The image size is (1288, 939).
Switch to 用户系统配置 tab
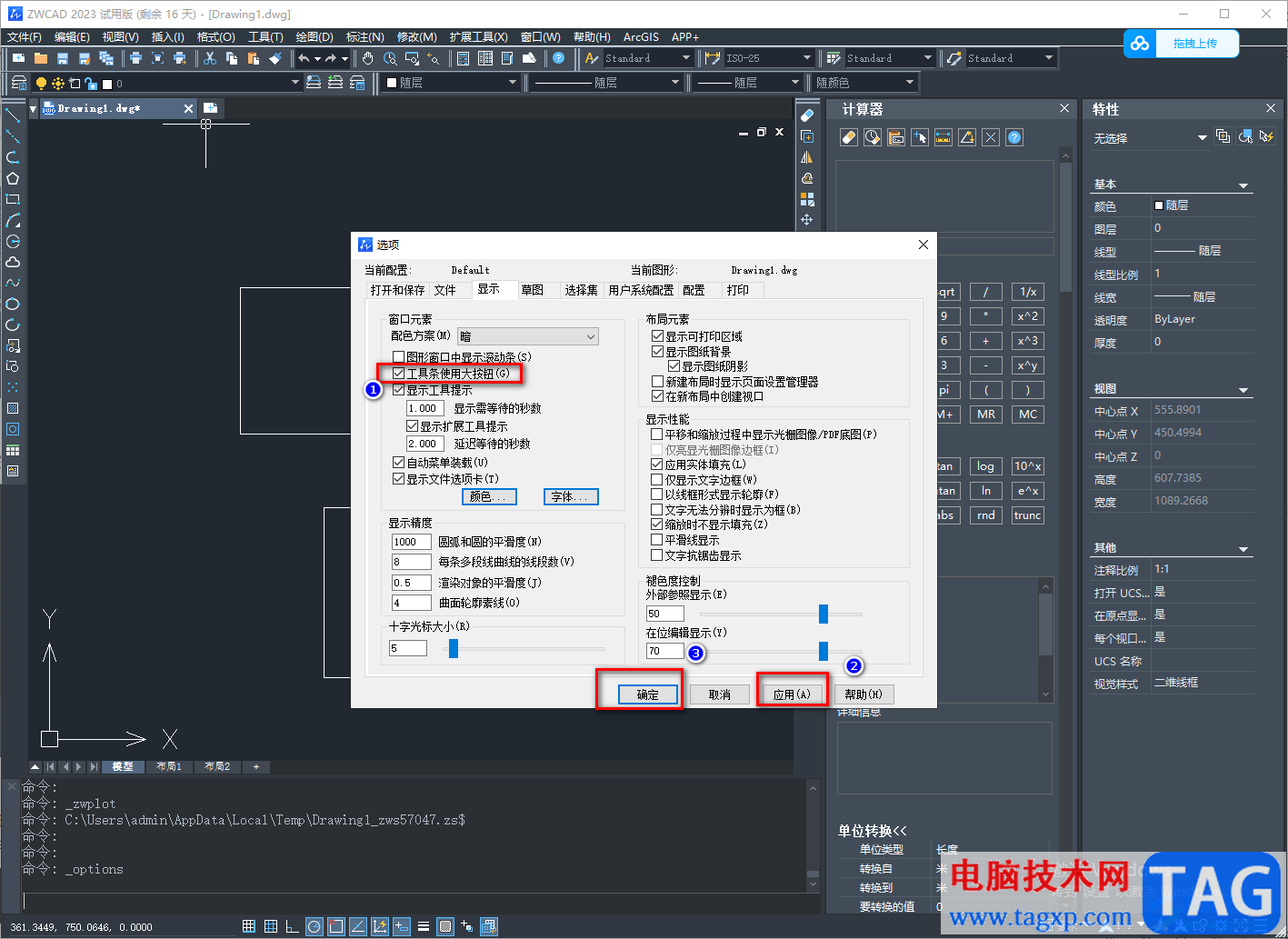click(641, 290)
